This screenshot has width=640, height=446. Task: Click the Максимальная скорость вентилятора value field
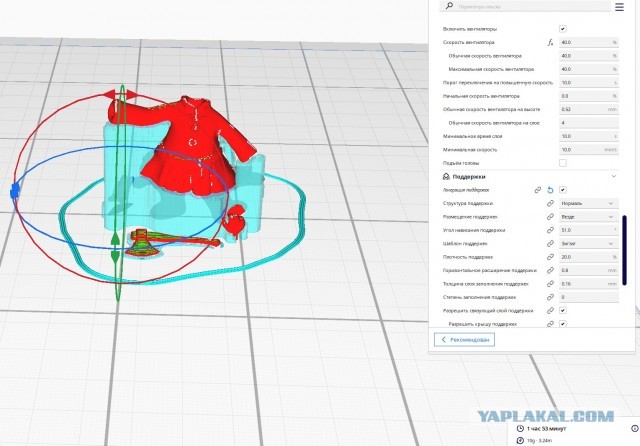coord(589,69)
